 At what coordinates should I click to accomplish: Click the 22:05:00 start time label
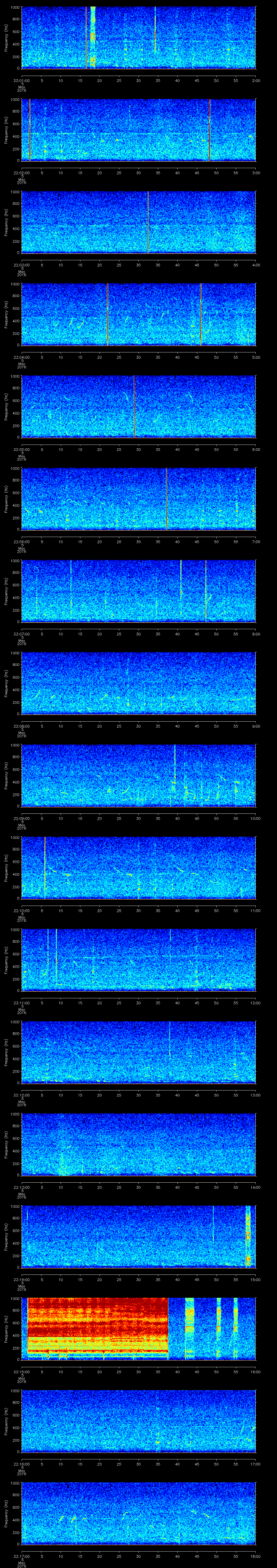[21, 449]
